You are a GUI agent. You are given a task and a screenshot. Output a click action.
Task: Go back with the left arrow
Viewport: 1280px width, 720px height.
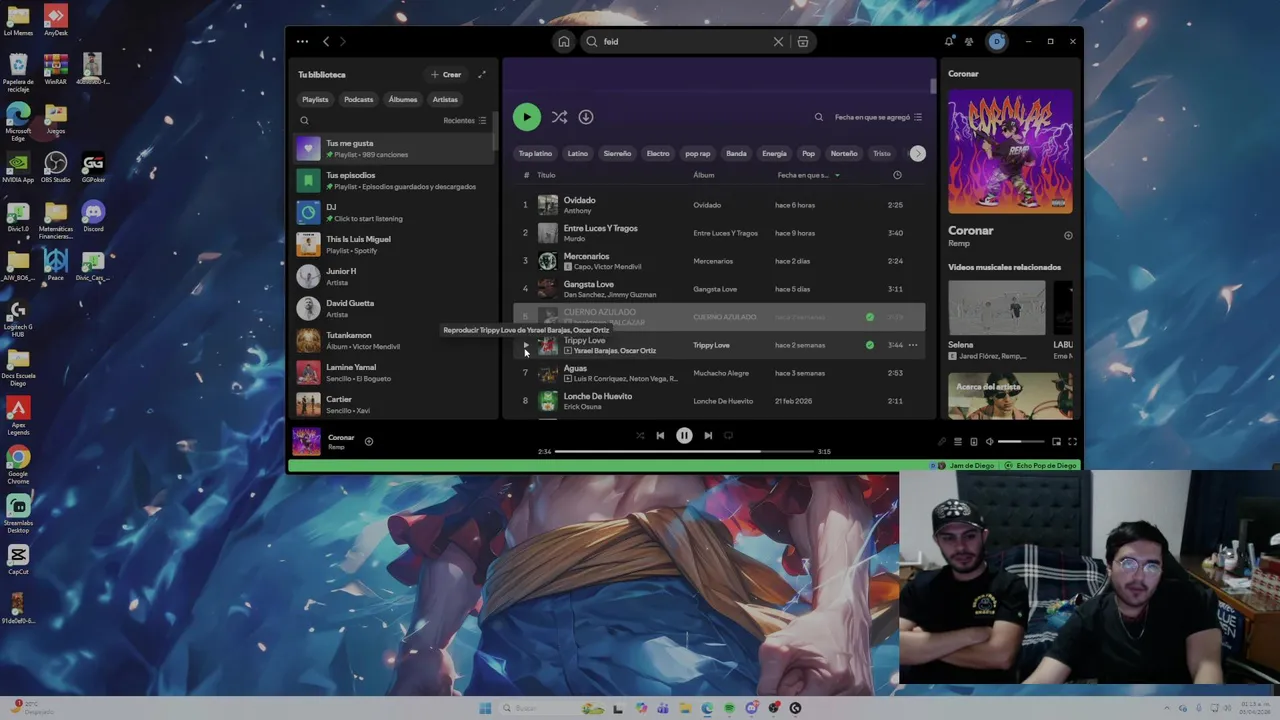coord(326,42)
